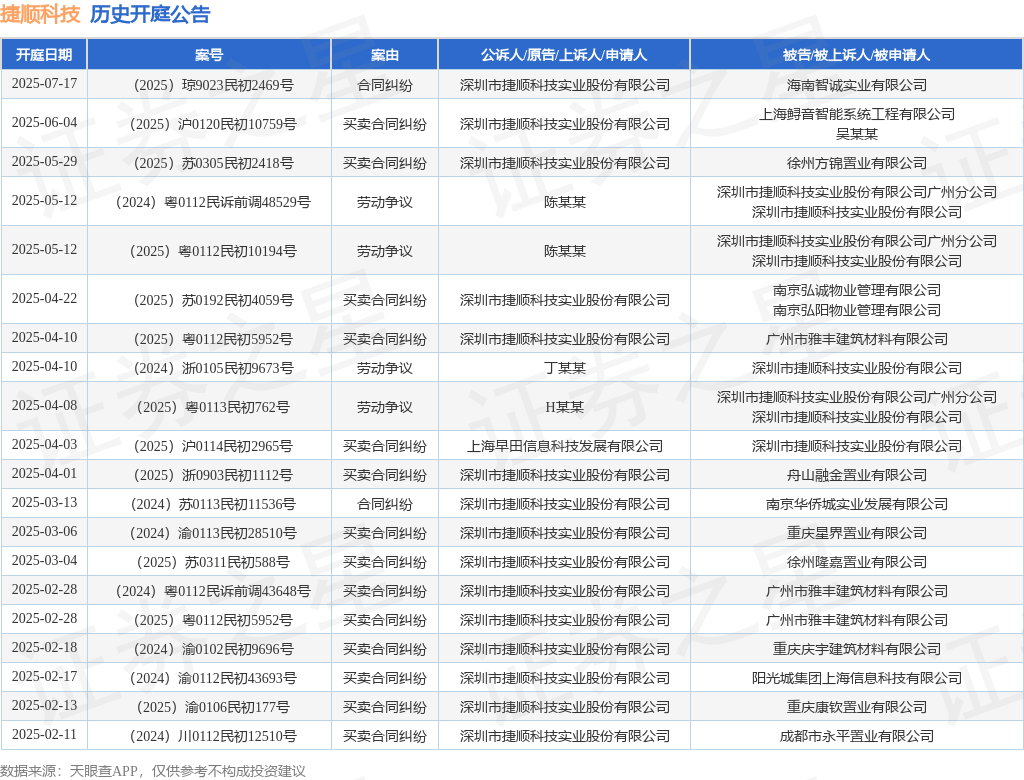Click case number (2024)粤0112民诉前调43648号
This screenshot has width=1024, height=780.
pos(213,592)
